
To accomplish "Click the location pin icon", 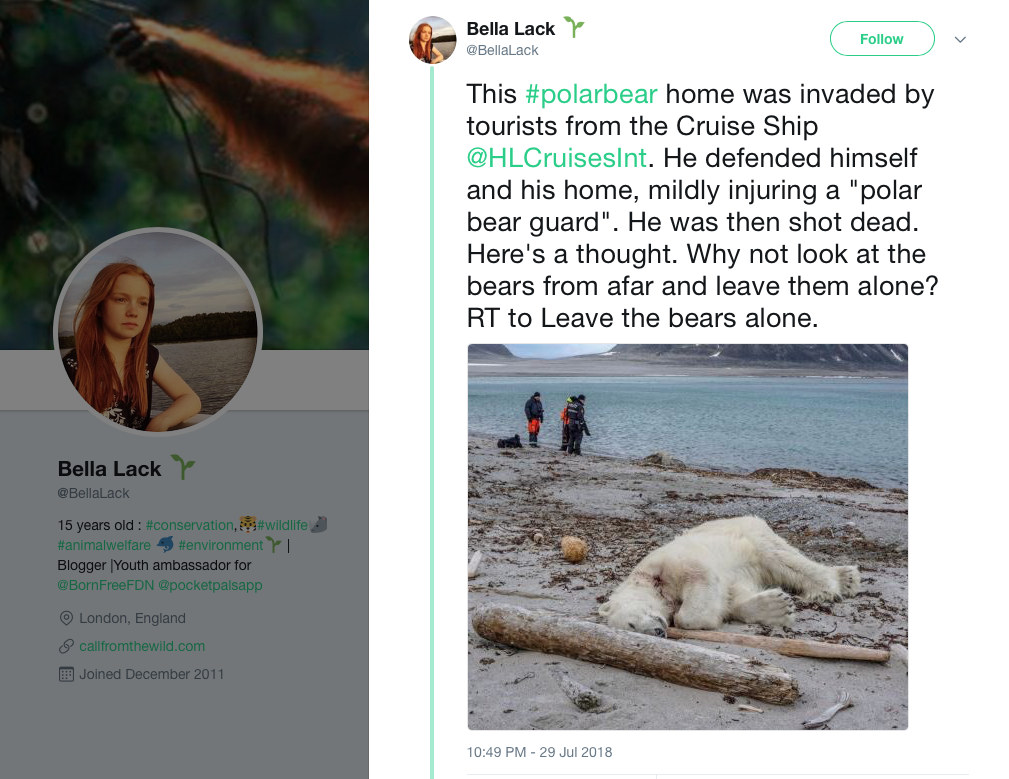I will click(66, 618).
